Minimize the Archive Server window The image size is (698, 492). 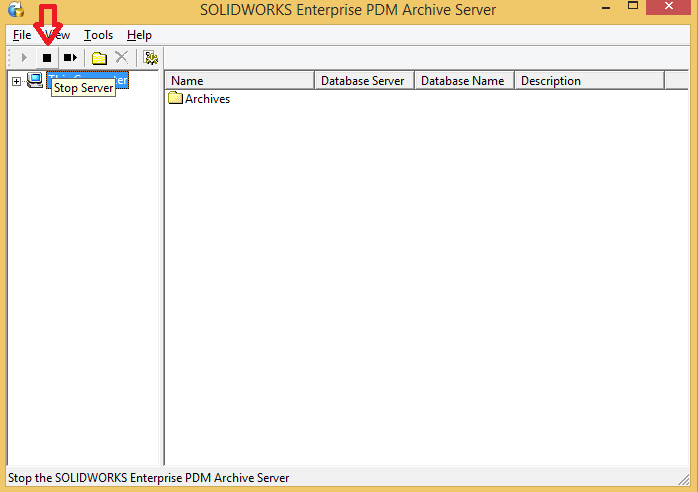click(x=605, y=8)
